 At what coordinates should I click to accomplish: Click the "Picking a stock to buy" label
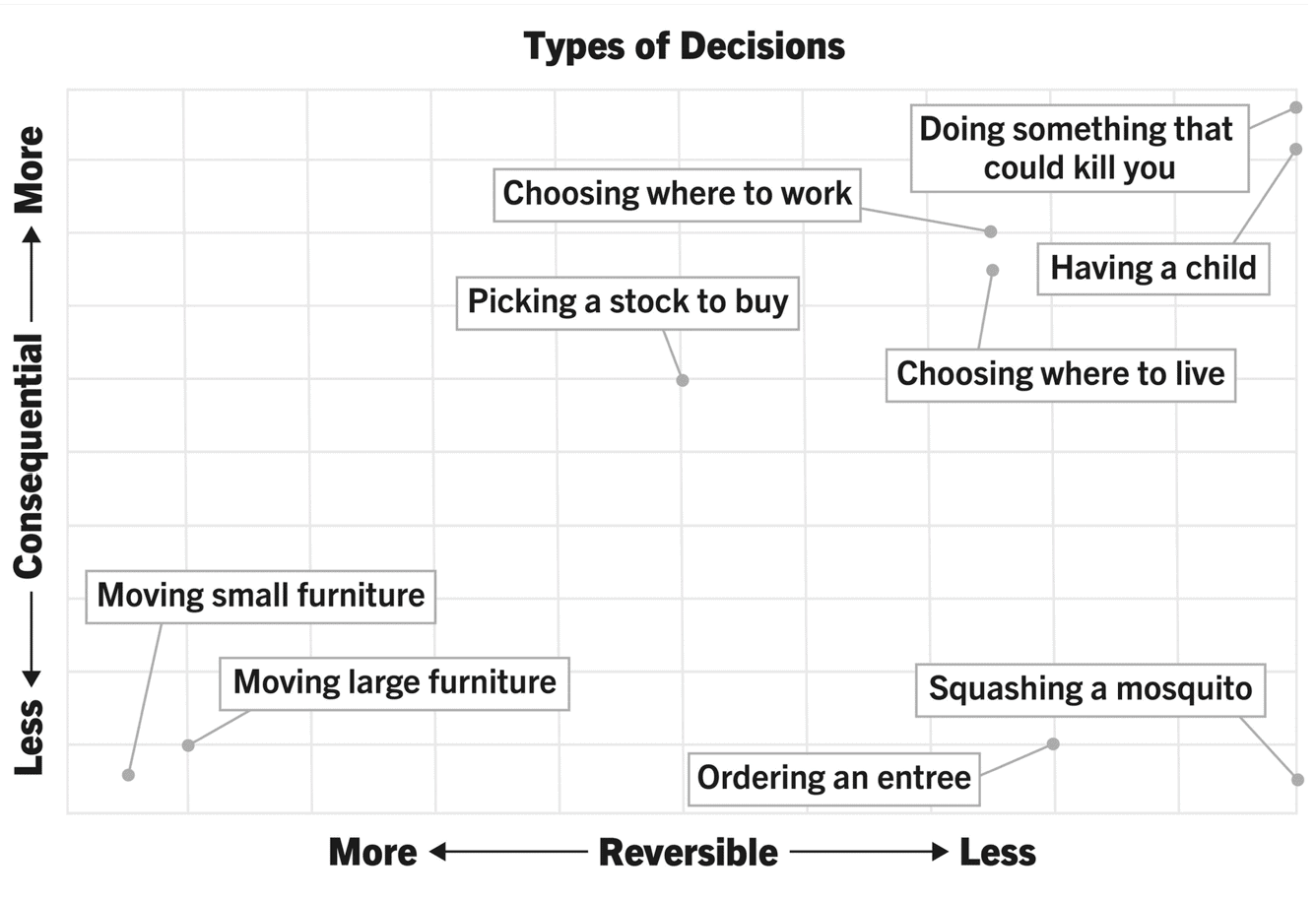pyautogui.click(x=627, y=302)
